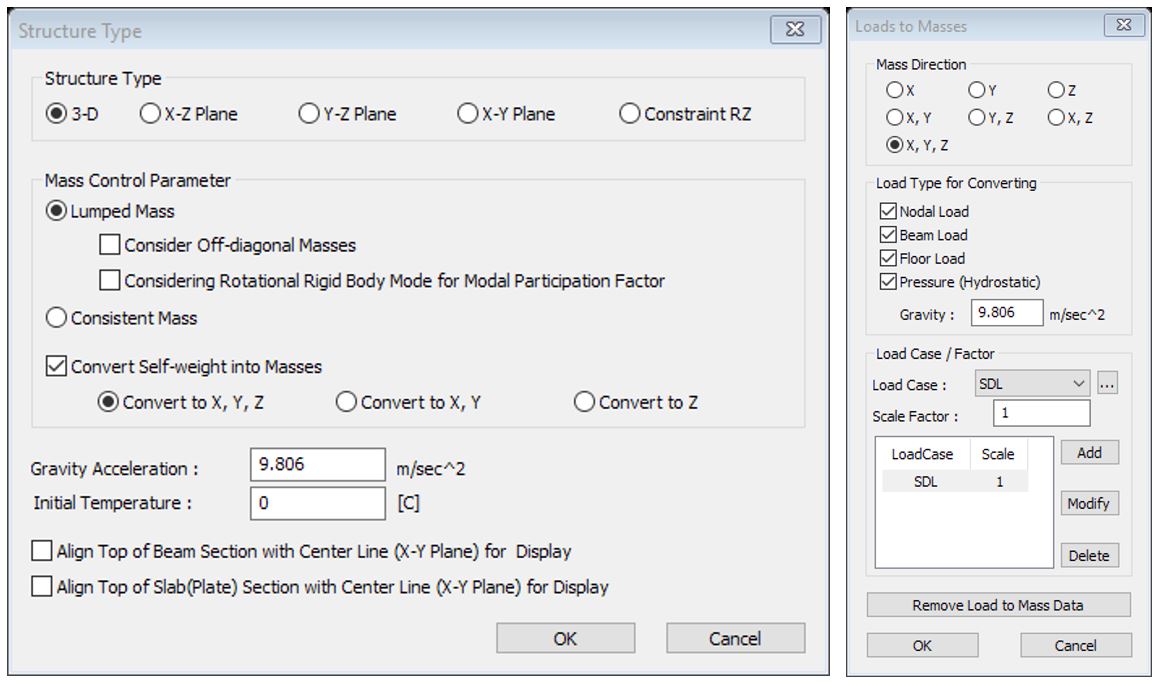Enable Align Top of Slab(Plate) Section checkbox
The width and height of the screenshot is (1159, 685).
(x=42, y=587)
